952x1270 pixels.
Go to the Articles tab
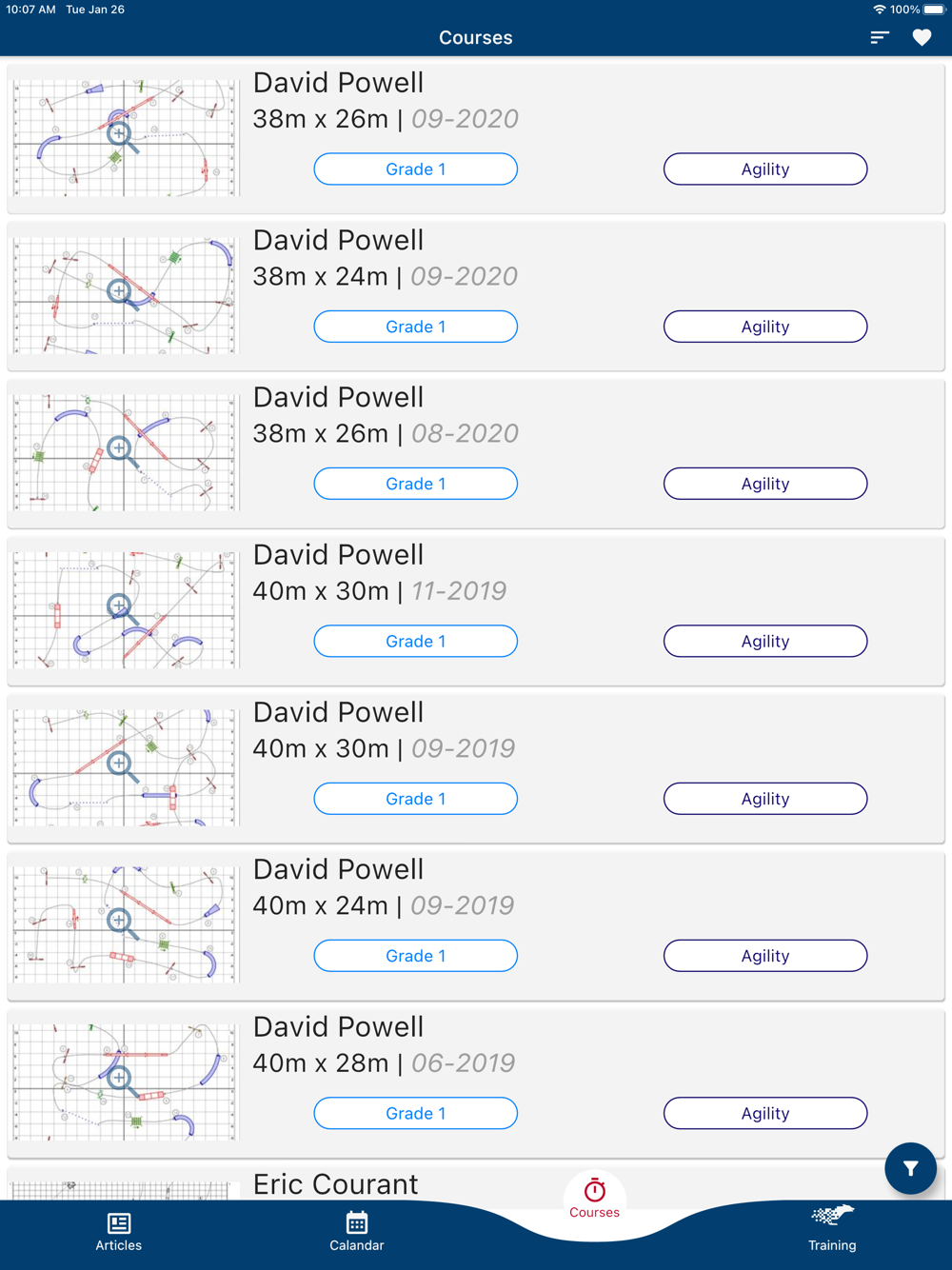pos(119,1231)
